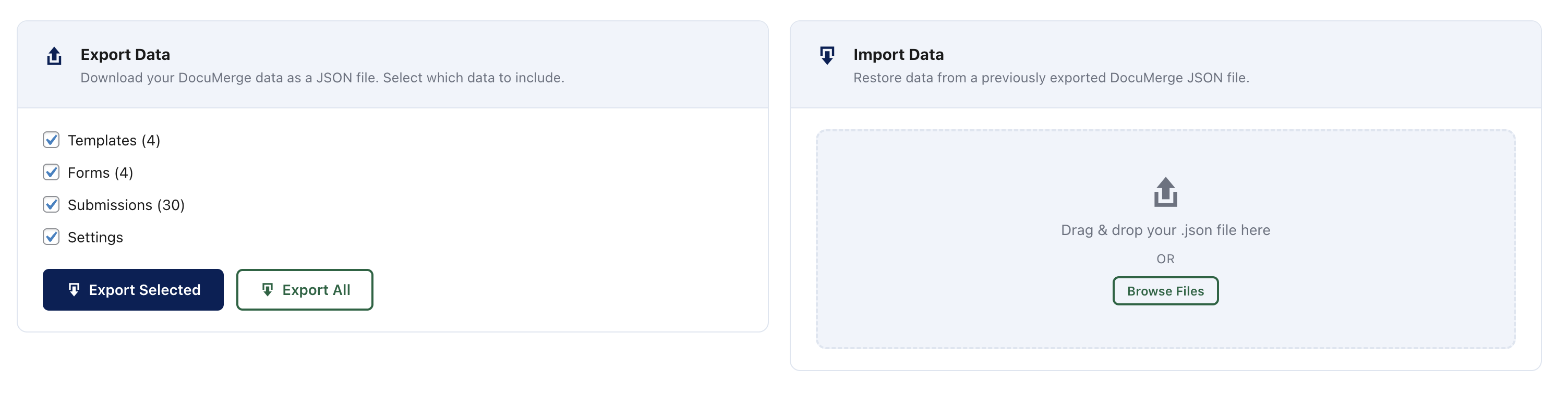Viewport: 1568px width, 394px height.
Task: Uncheck the Settings checkbox
Action: tap(51, 237)
